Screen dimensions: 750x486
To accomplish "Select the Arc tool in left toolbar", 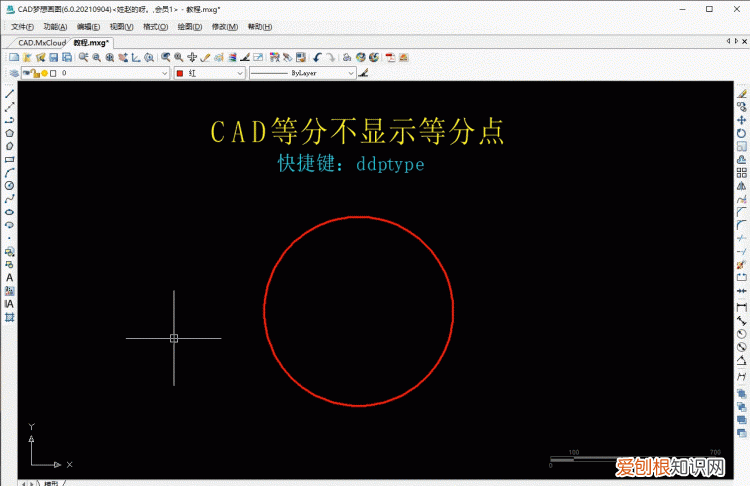I will coord(9,173).
